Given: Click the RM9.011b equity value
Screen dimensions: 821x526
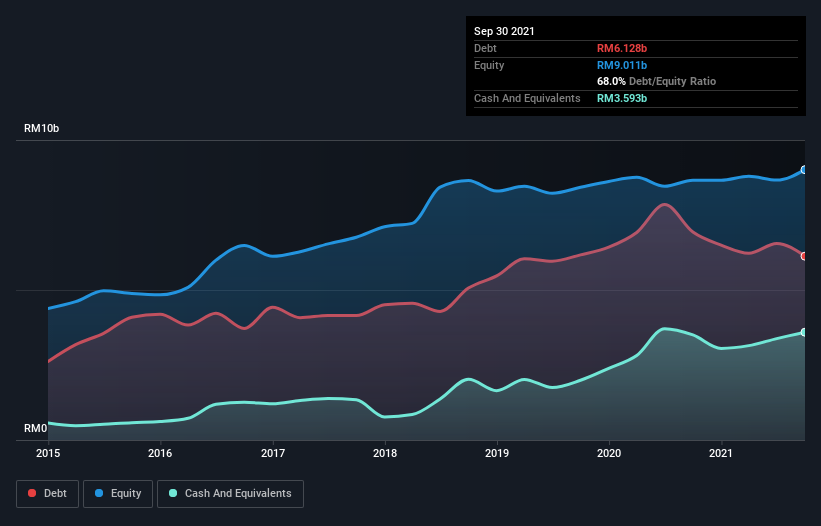Looking at the screenshot, I should (622, 65).
